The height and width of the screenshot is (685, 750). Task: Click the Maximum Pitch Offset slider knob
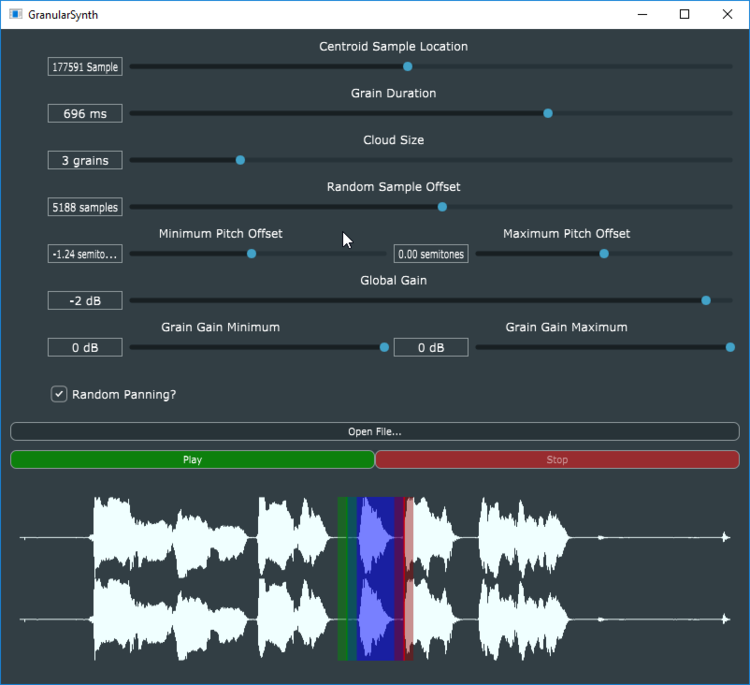[604, 254]
